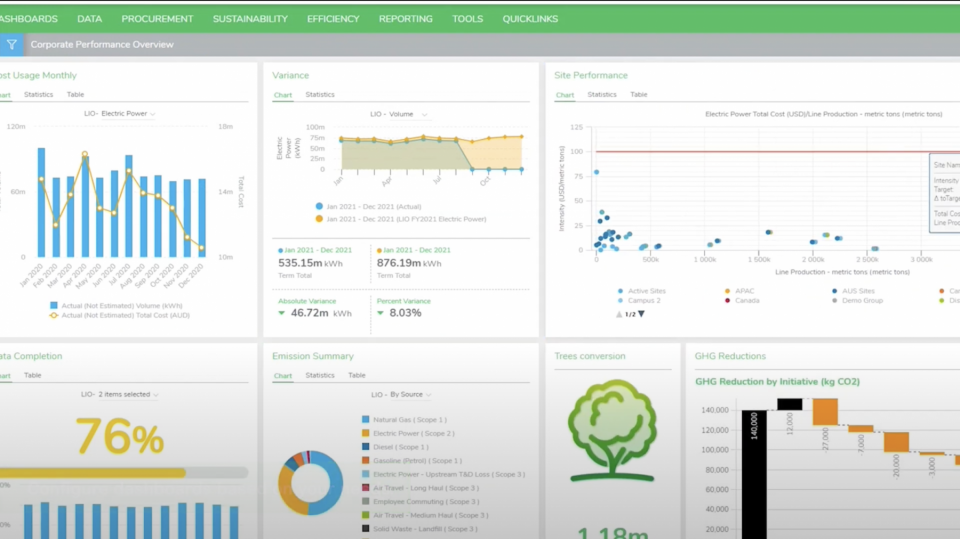This screenshot has width=960, height=539.
Task: Open the Sustainability menu
Action: (250, 18)
